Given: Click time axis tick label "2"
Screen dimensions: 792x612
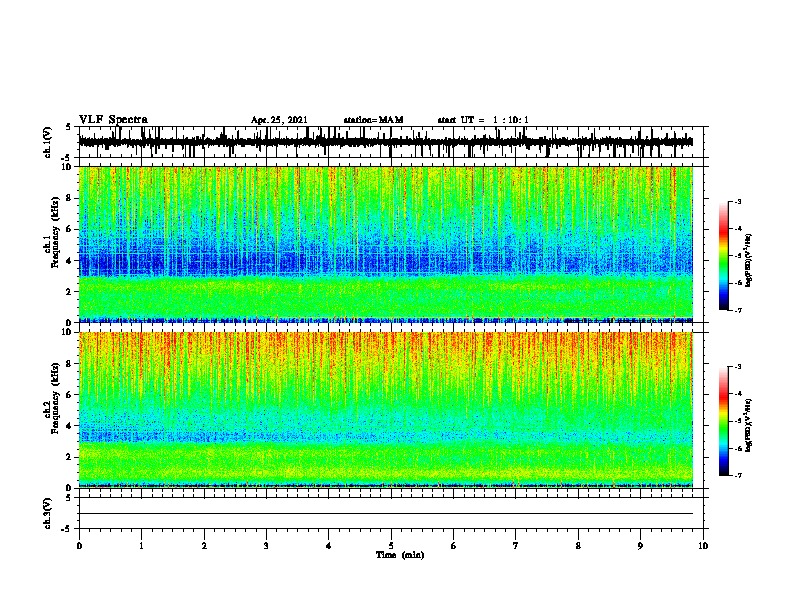Looking at the screenshot, I should click(204, 546).
